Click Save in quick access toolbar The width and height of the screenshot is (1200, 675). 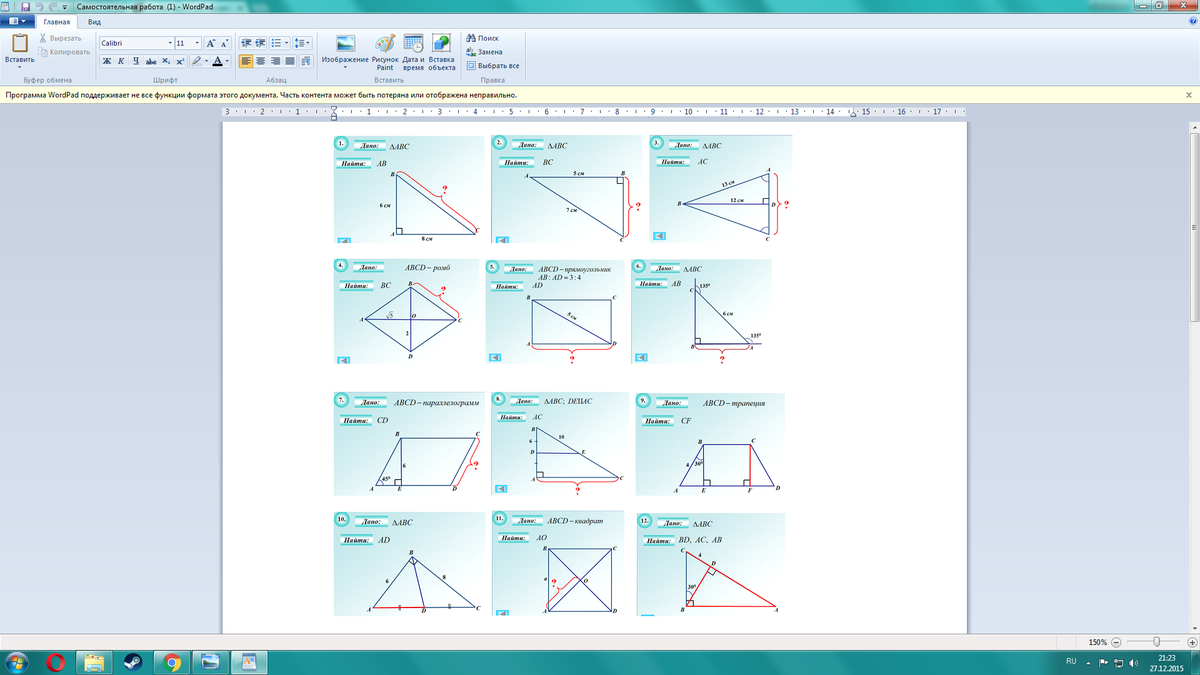pos(25,6)
